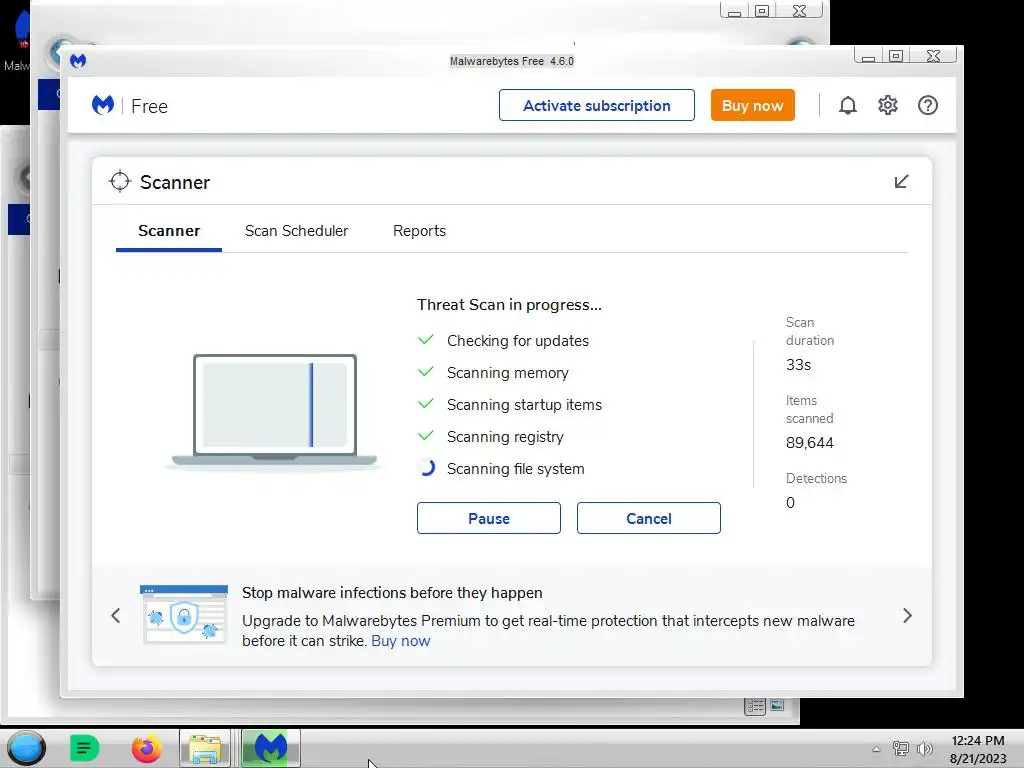The height and width of the screenshot is (768, 1024).
Task: Click the Malwarebytes logo beside Free
Action: 103,105
